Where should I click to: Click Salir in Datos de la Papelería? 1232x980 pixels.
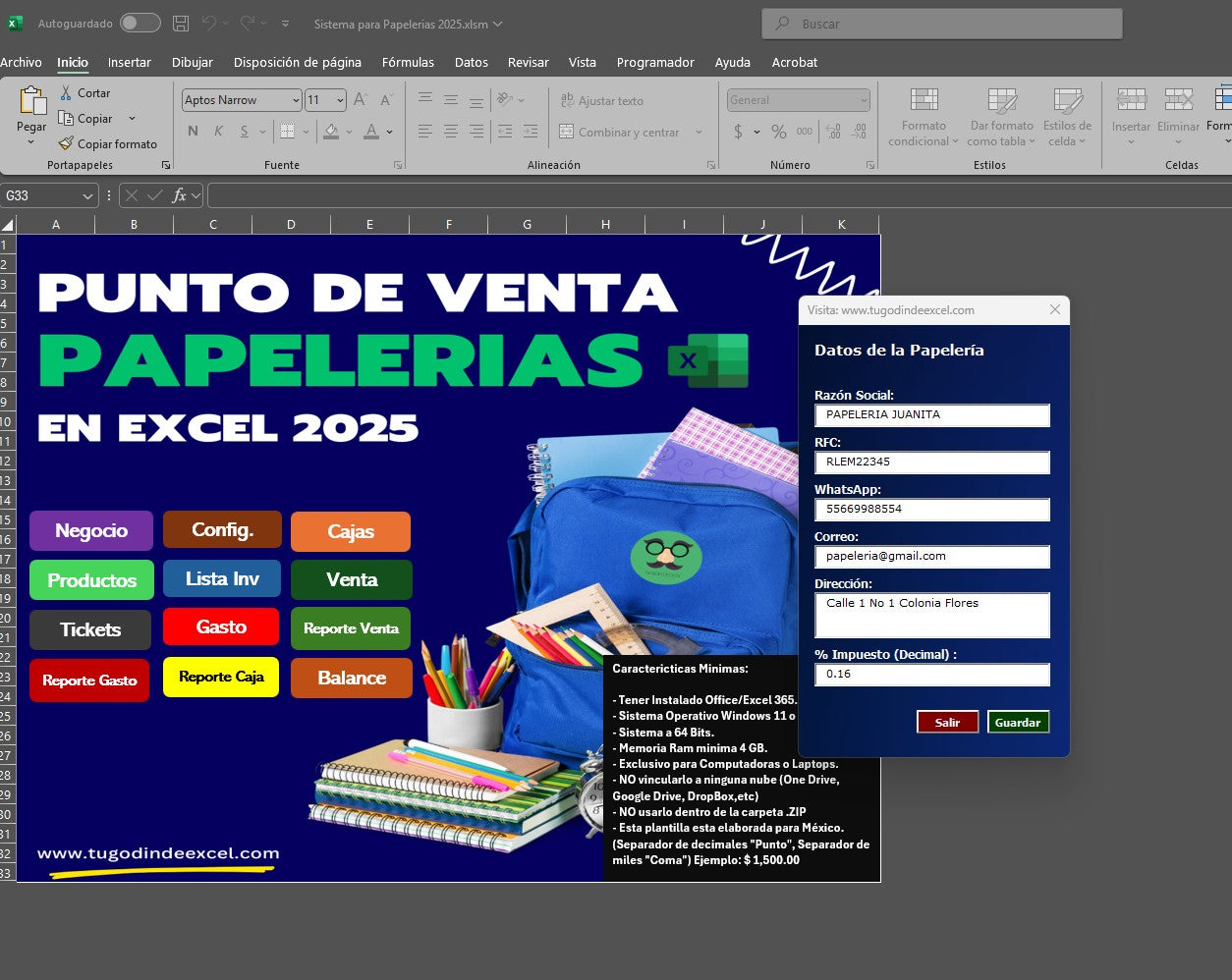coord(947,722)
